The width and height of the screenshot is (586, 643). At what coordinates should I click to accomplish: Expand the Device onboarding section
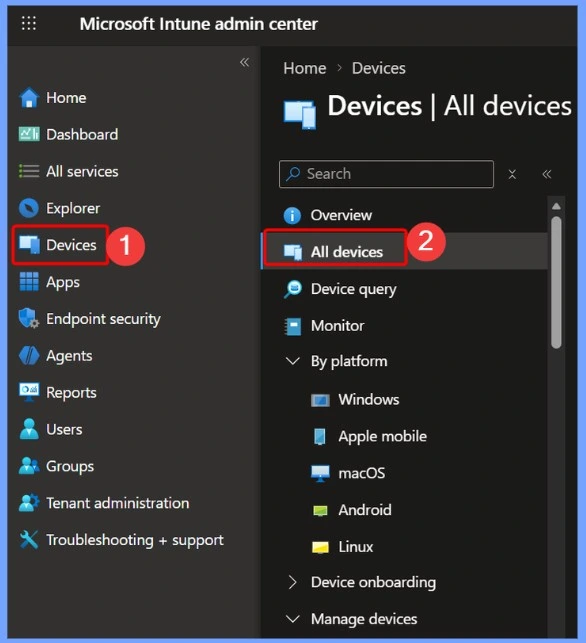292,582
